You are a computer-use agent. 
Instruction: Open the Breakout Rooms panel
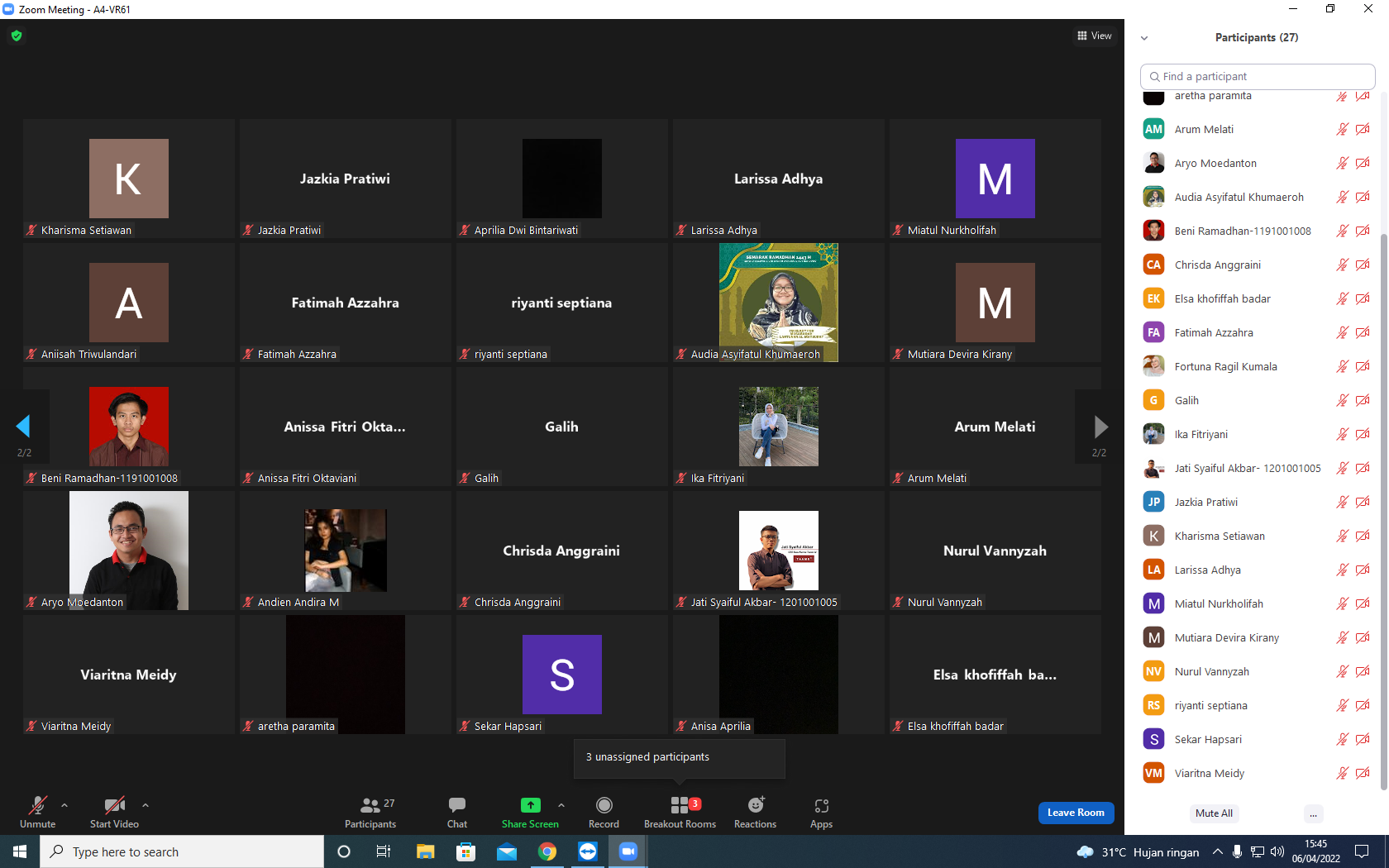[680, 812]
